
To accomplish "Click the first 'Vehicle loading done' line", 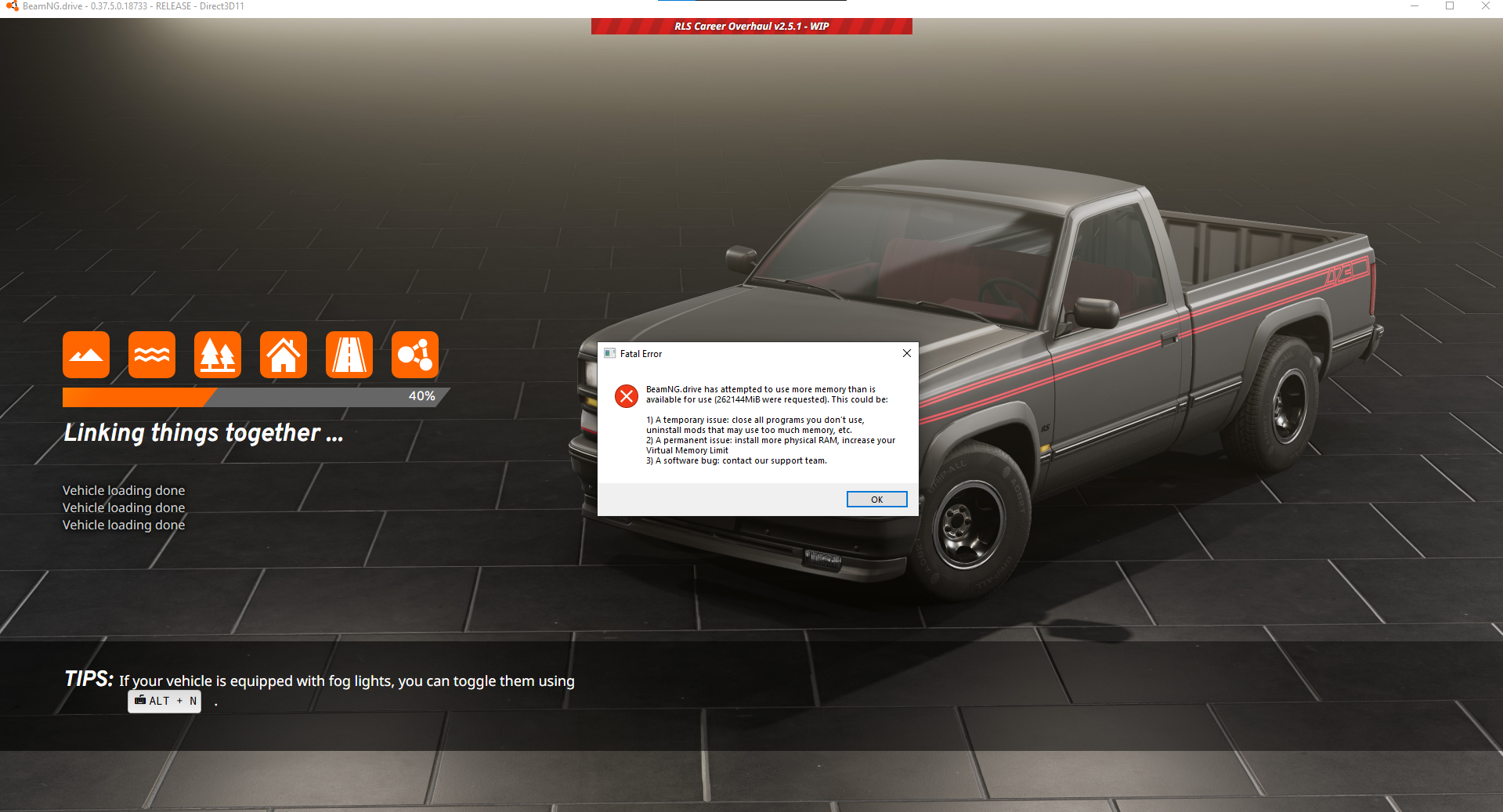I will [x=124, y=490].
